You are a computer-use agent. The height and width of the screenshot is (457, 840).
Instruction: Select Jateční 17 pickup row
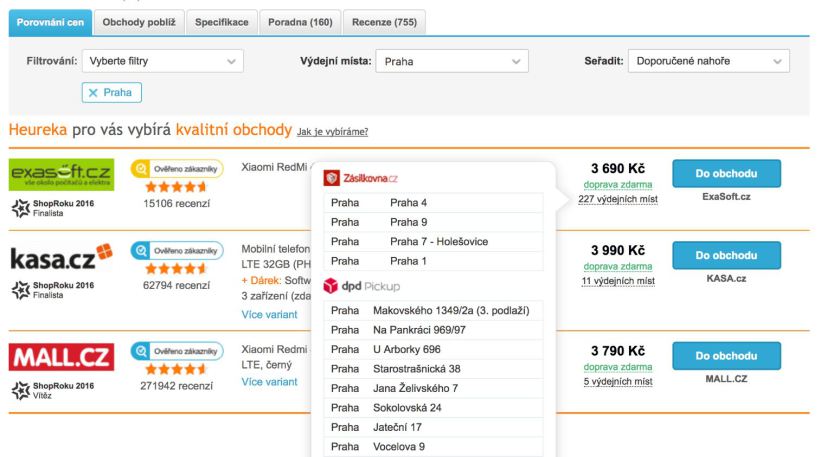[433, 428]
